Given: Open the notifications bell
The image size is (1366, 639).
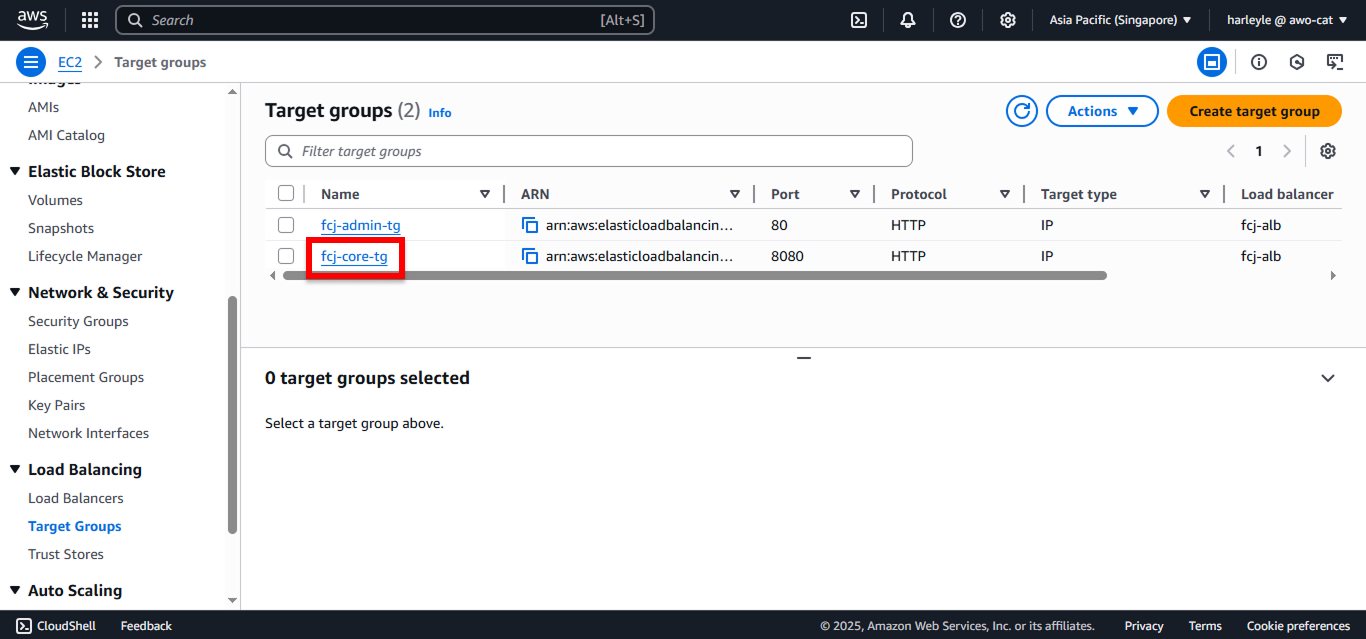Looking at the screenshot, I should pyautogui.click(x=908, y=20).
